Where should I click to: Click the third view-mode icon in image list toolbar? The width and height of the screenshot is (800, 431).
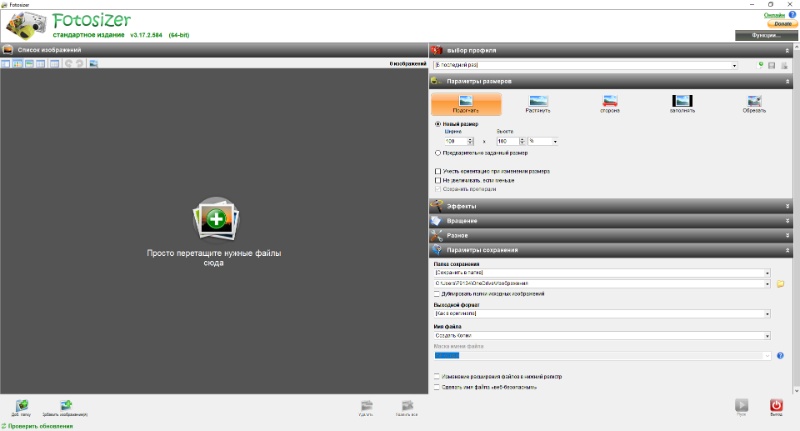[29, 64]
